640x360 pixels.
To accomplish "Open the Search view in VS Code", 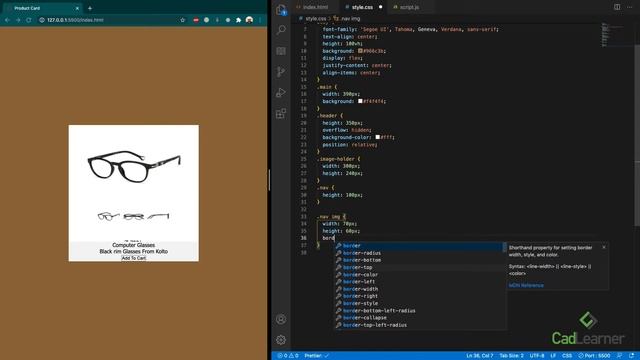I will [281, 30].
